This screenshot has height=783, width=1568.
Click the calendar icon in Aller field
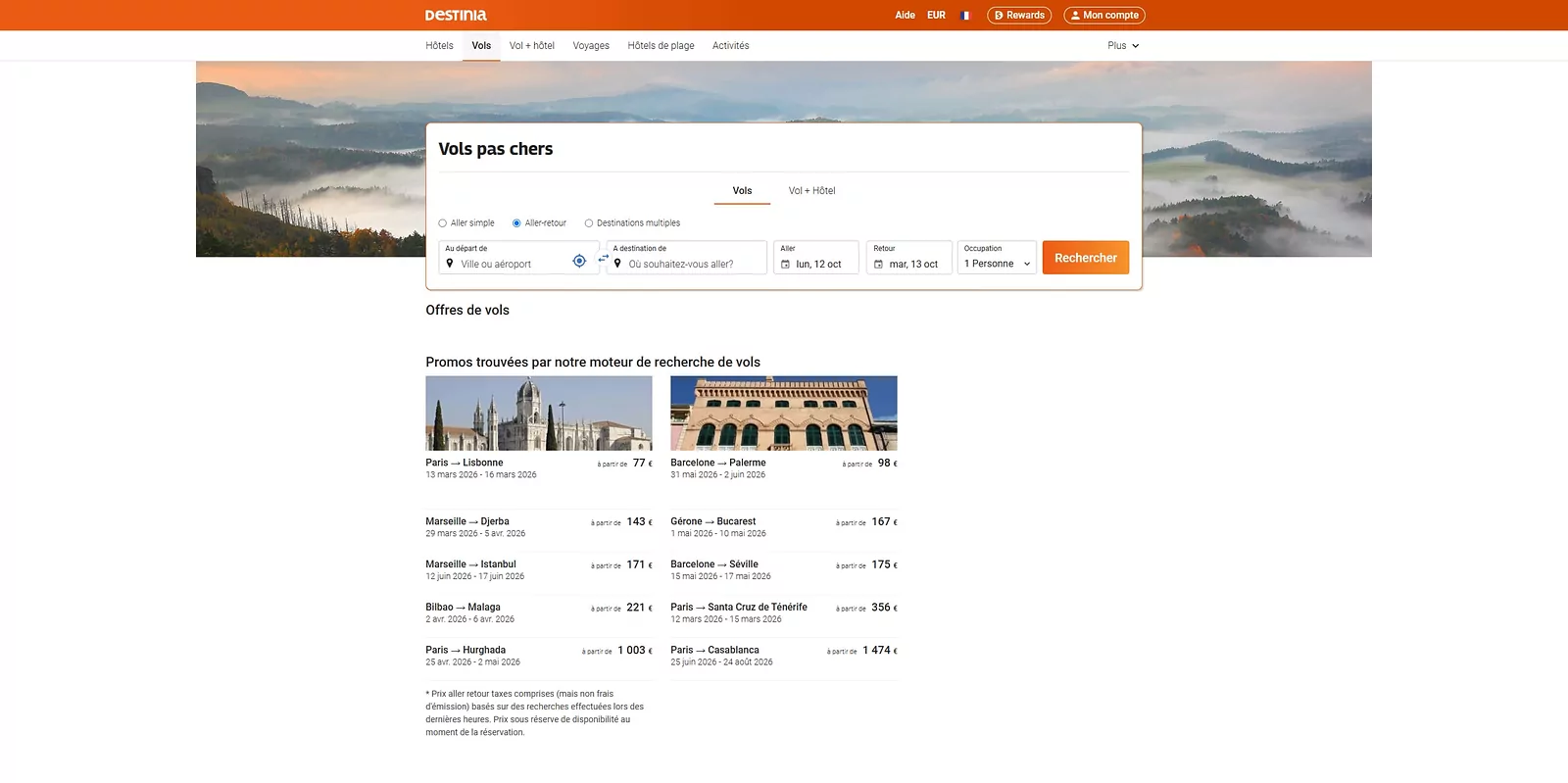785,265
